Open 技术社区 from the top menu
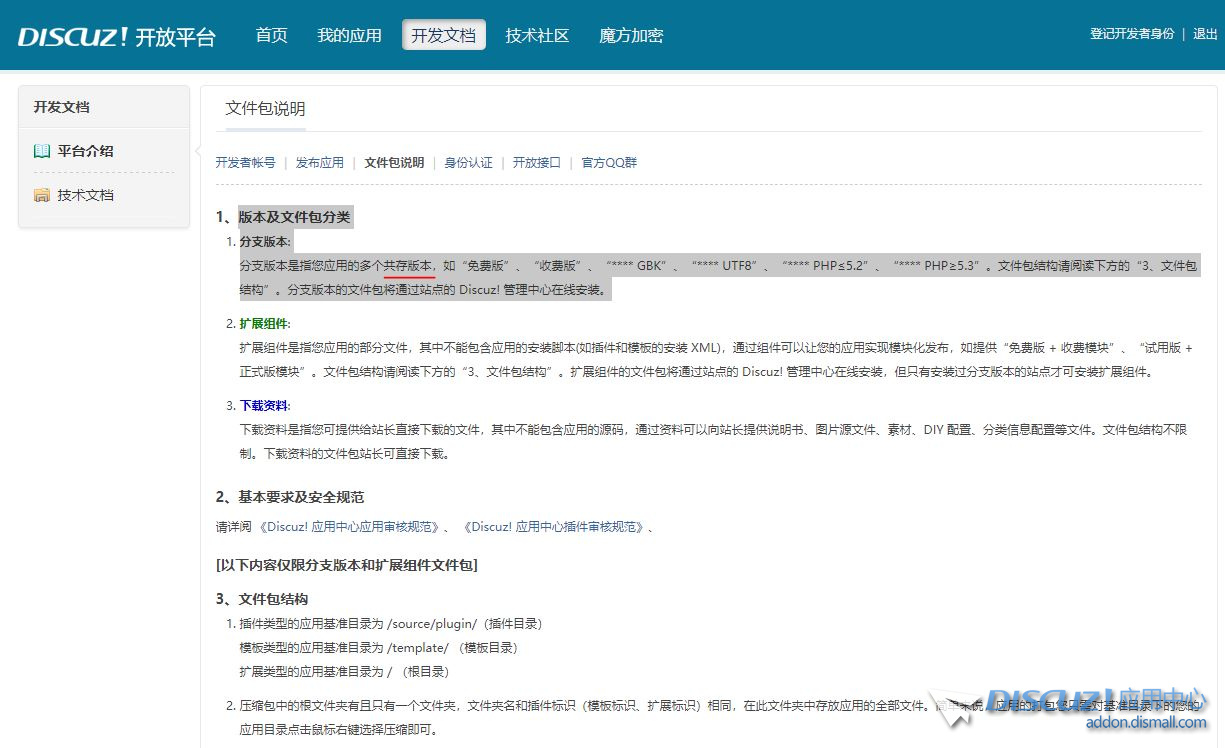The height and width of the screenshot is (748, 1225). (x=537, y=35)
